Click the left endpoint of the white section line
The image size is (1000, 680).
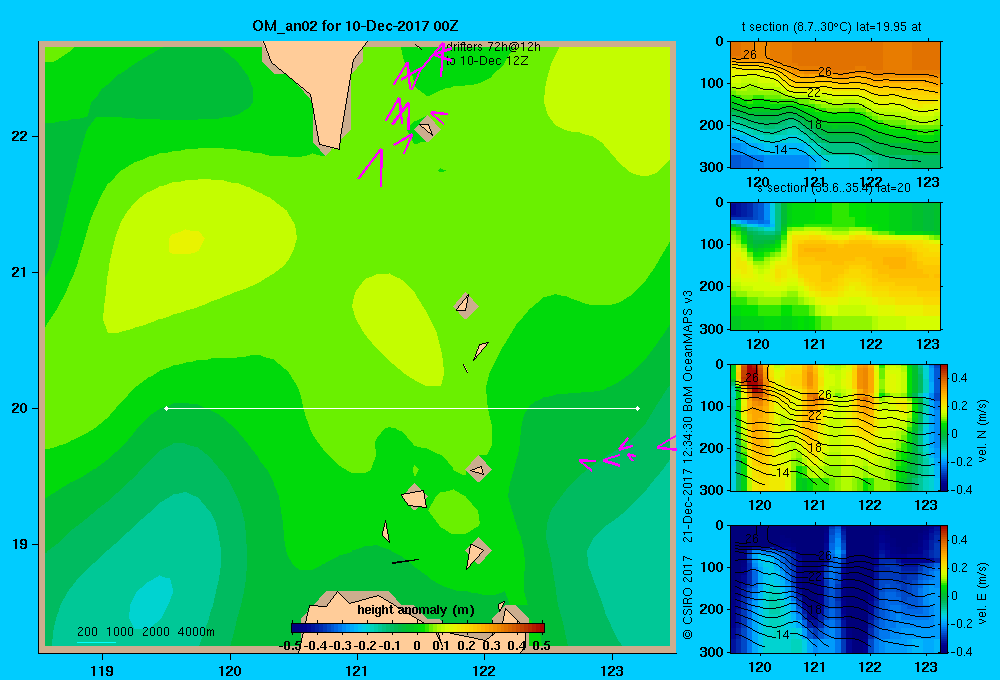click(166, 408)
